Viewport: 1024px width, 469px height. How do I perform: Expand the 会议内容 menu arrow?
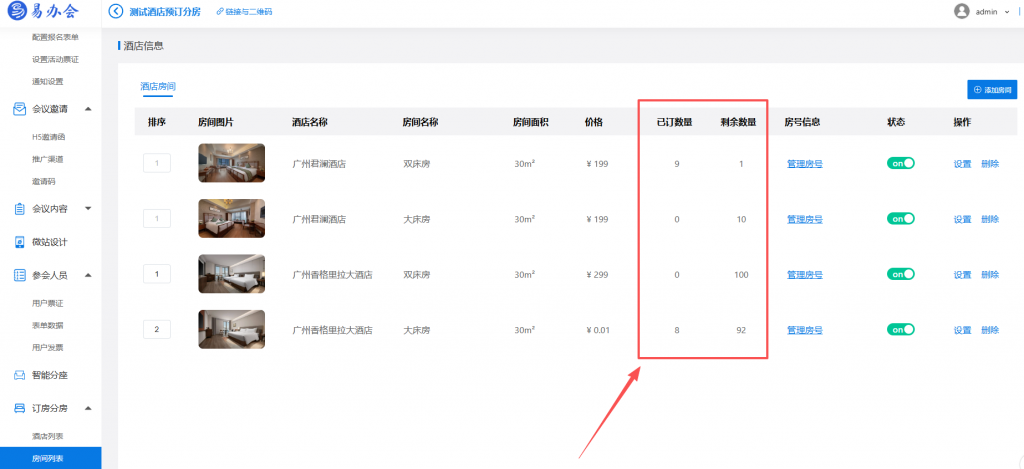pyautogui.click(x=88, y=209)
